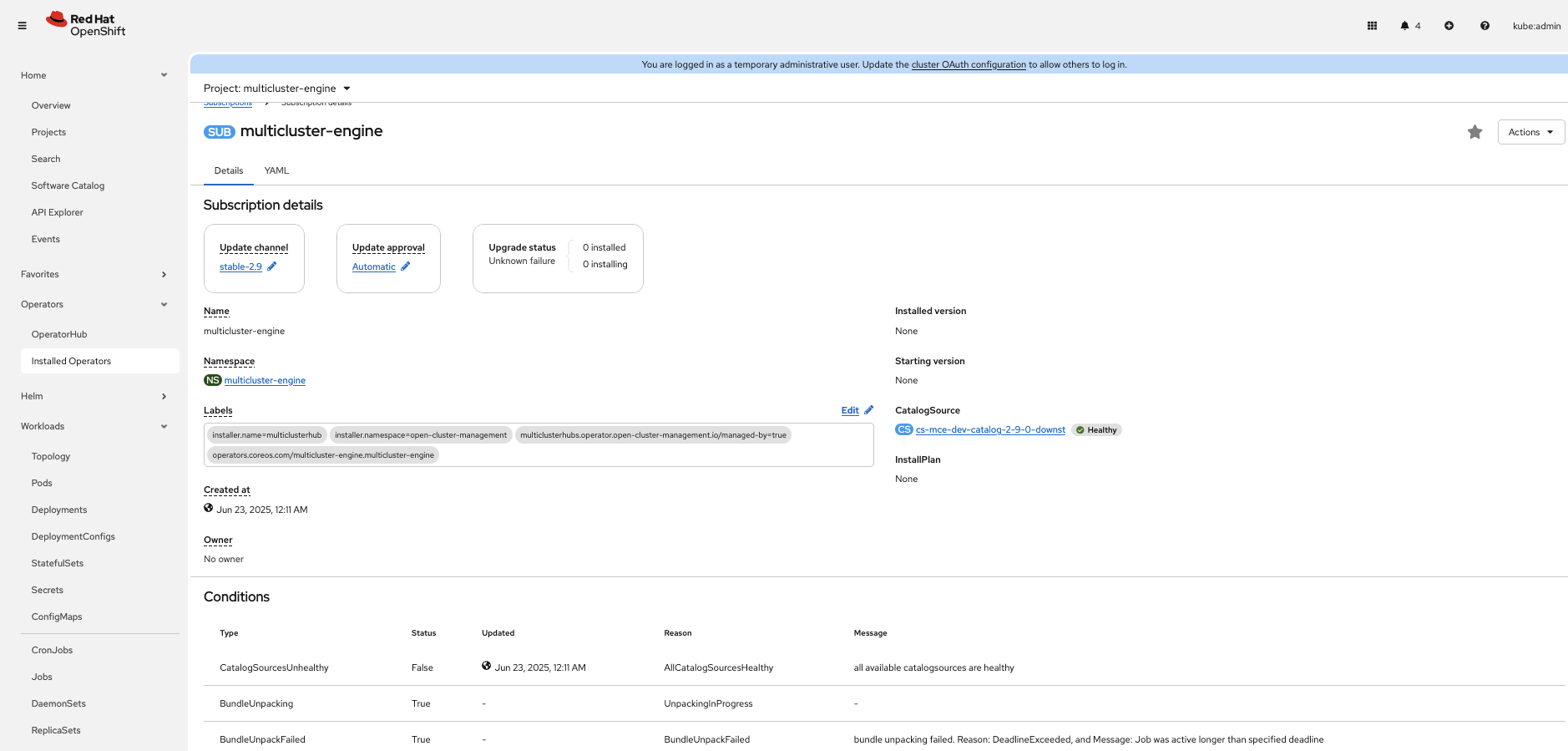The width and height of the screenshot is (1568, 751).
Task: Open the kube:admin user menu
Action: click(1536, 26)
